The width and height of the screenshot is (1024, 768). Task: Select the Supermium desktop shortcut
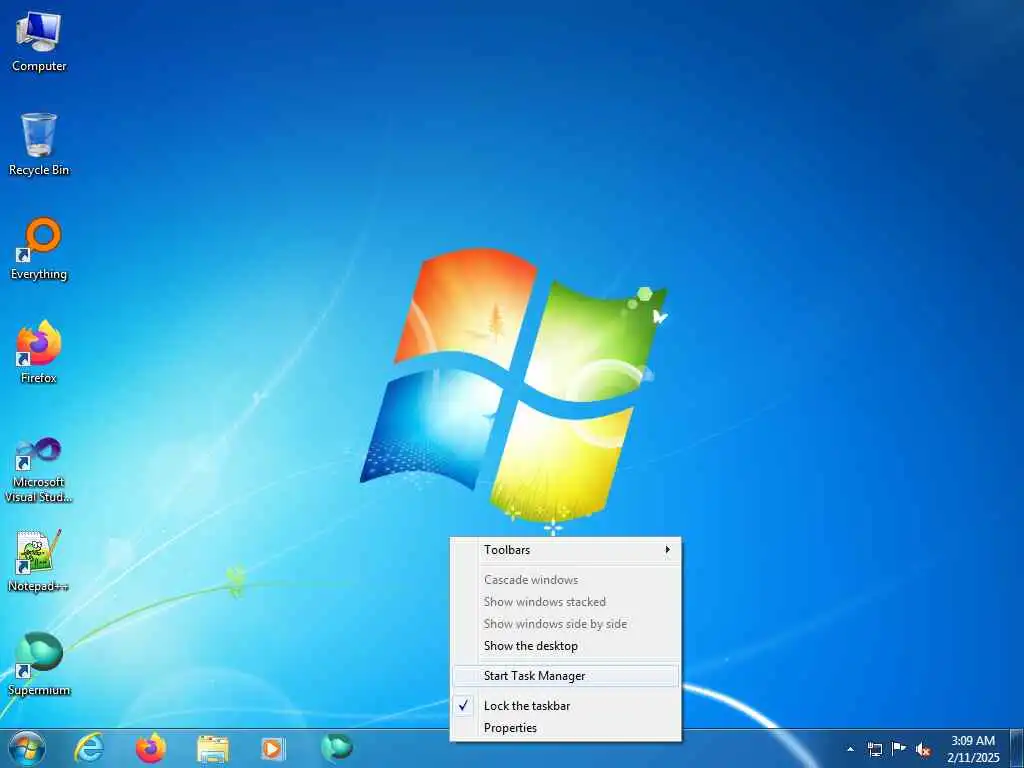[x=39, y=664]
